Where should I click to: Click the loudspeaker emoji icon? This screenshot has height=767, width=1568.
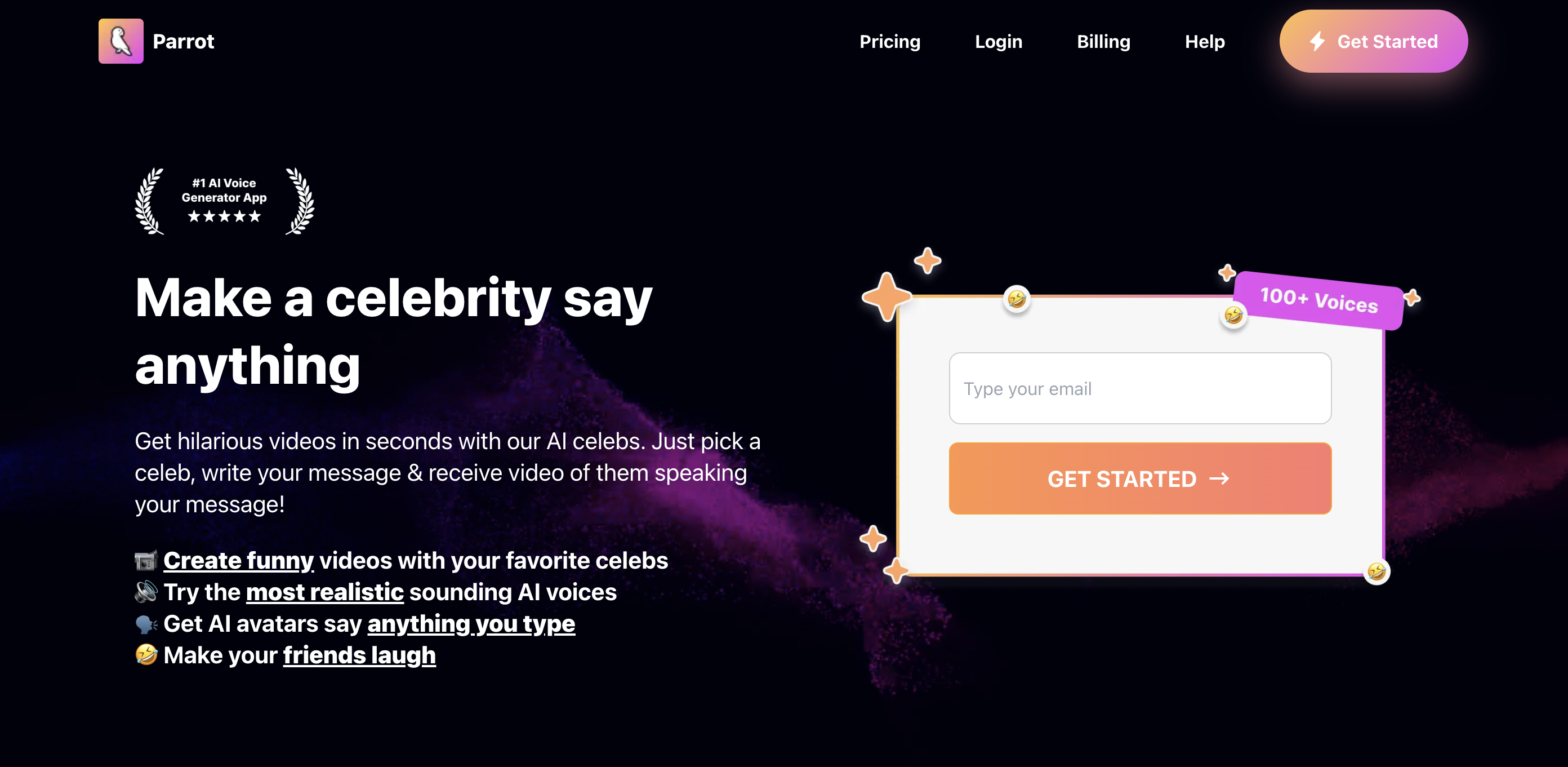[x=146, y=592]
